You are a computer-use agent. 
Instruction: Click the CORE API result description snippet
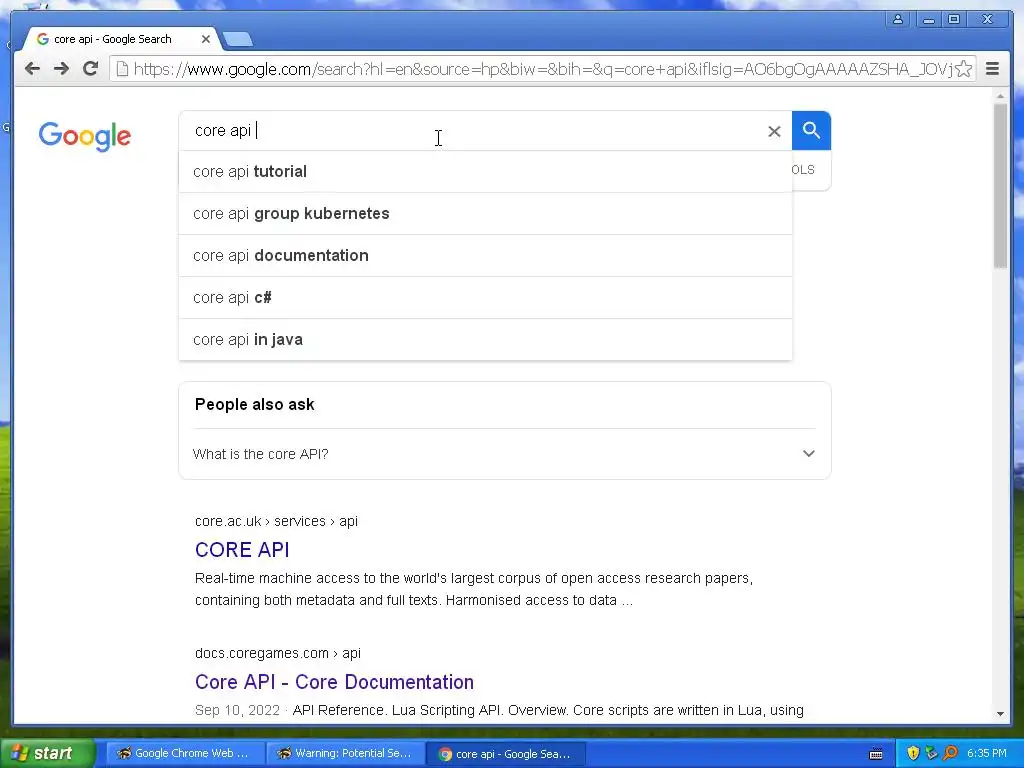tap(473, 589)
